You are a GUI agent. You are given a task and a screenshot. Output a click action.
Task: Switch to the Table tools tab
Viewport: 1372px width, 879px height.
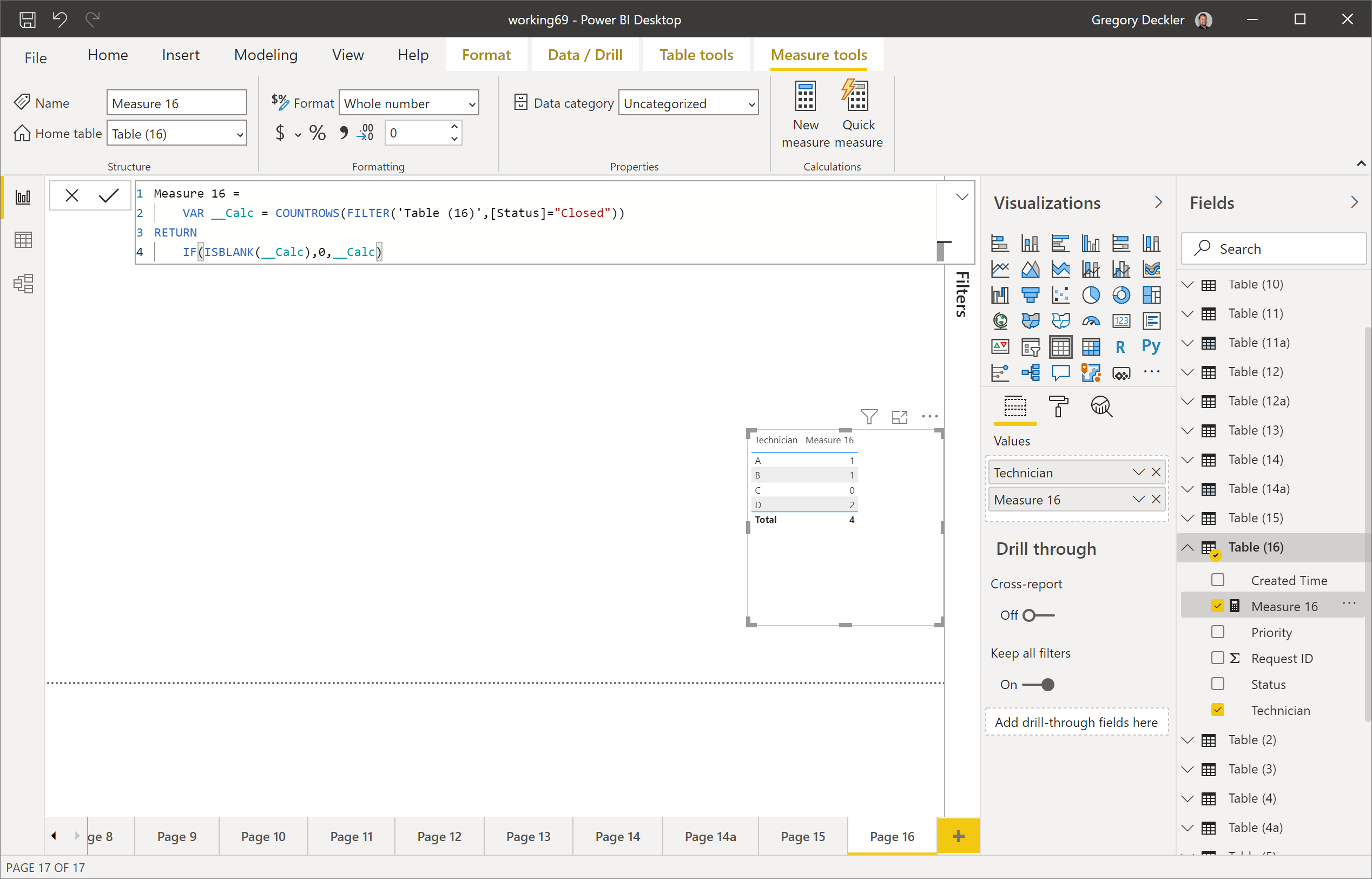tap(697, 55)
